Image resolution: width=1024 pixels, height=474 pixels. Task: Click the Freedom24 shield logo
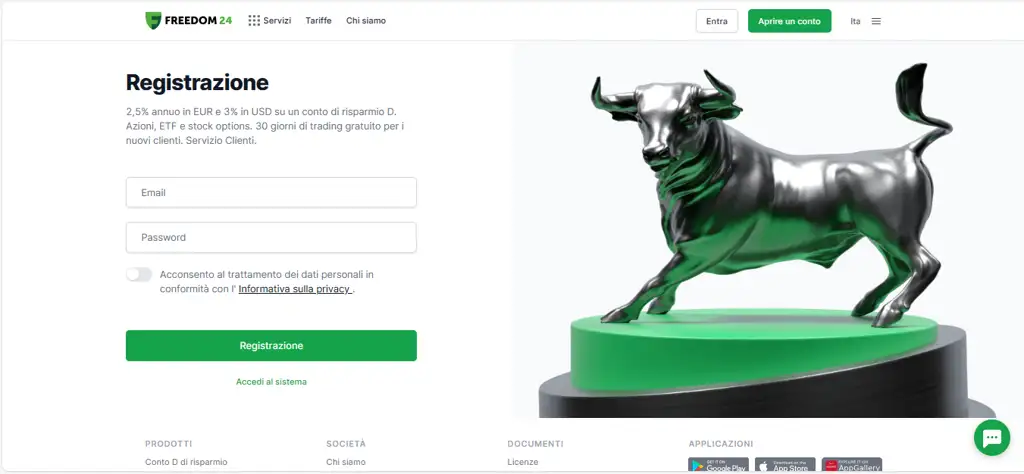pos(153,21)
